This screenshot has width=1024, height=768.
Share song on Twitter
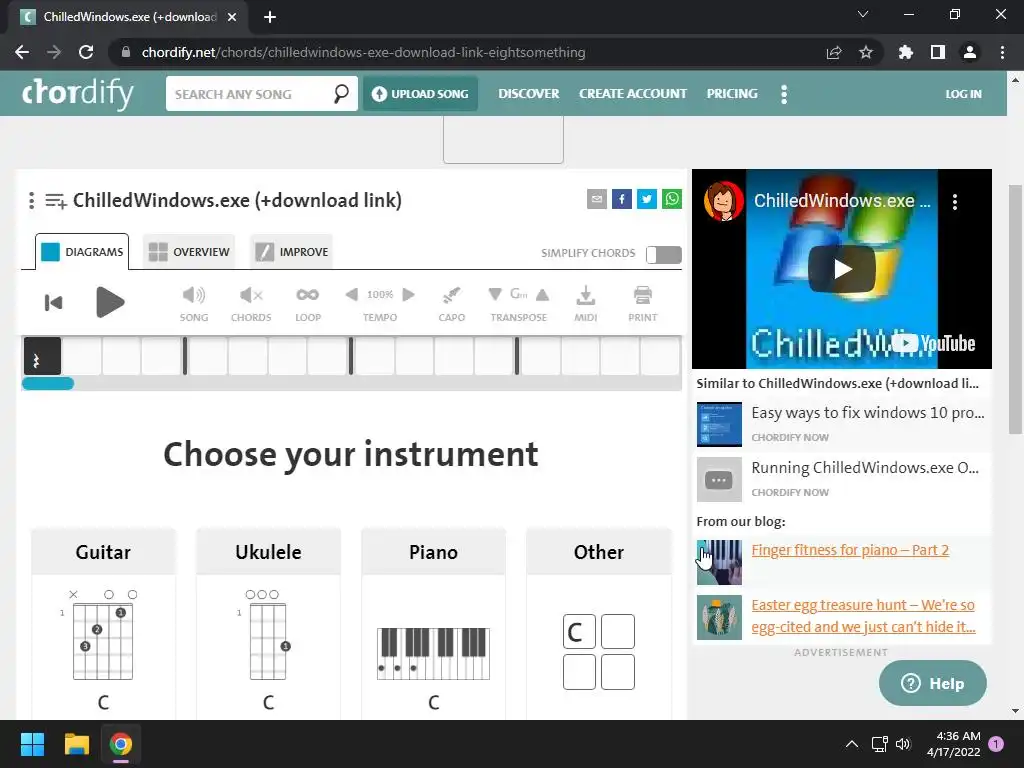pyautogui.click(x=647, y=199)
